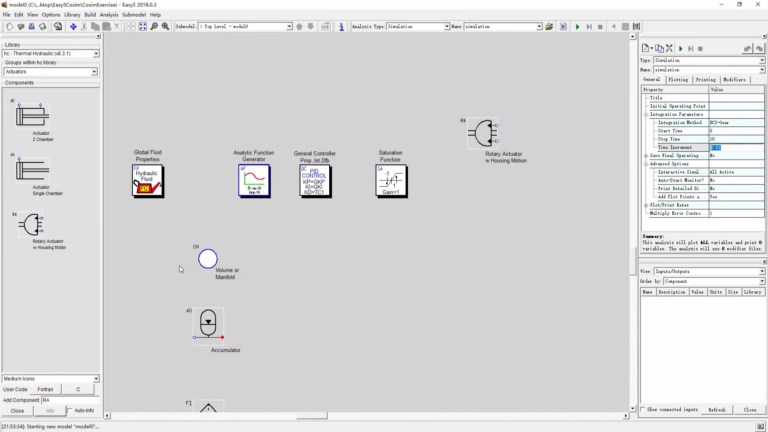
Task: Expand the Save Final Operating node
Action: click(x=646, y=156)
